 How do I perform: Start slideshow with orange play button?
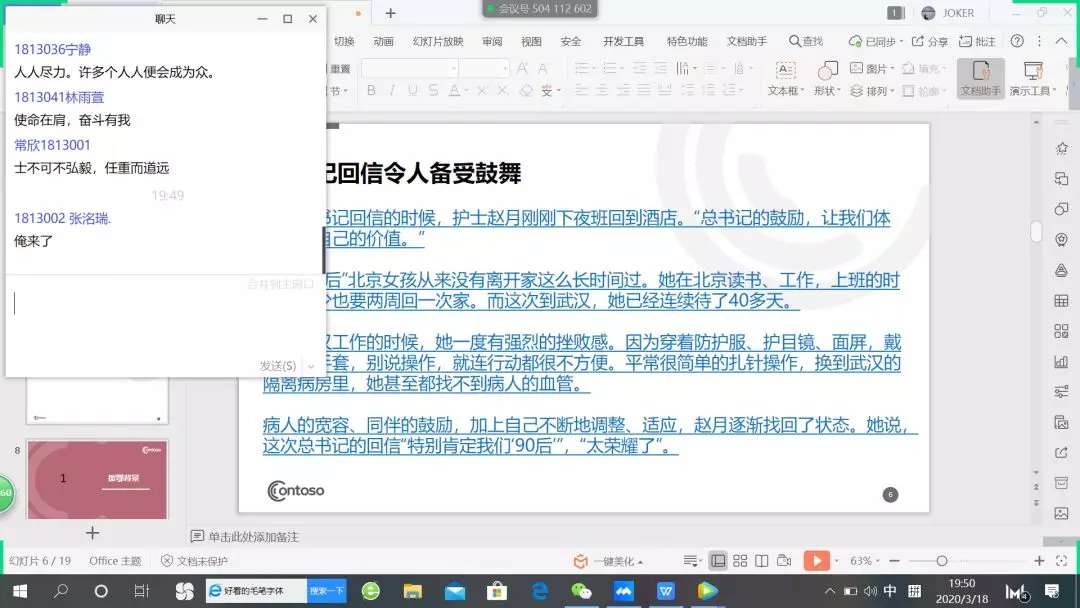point(816,561)
